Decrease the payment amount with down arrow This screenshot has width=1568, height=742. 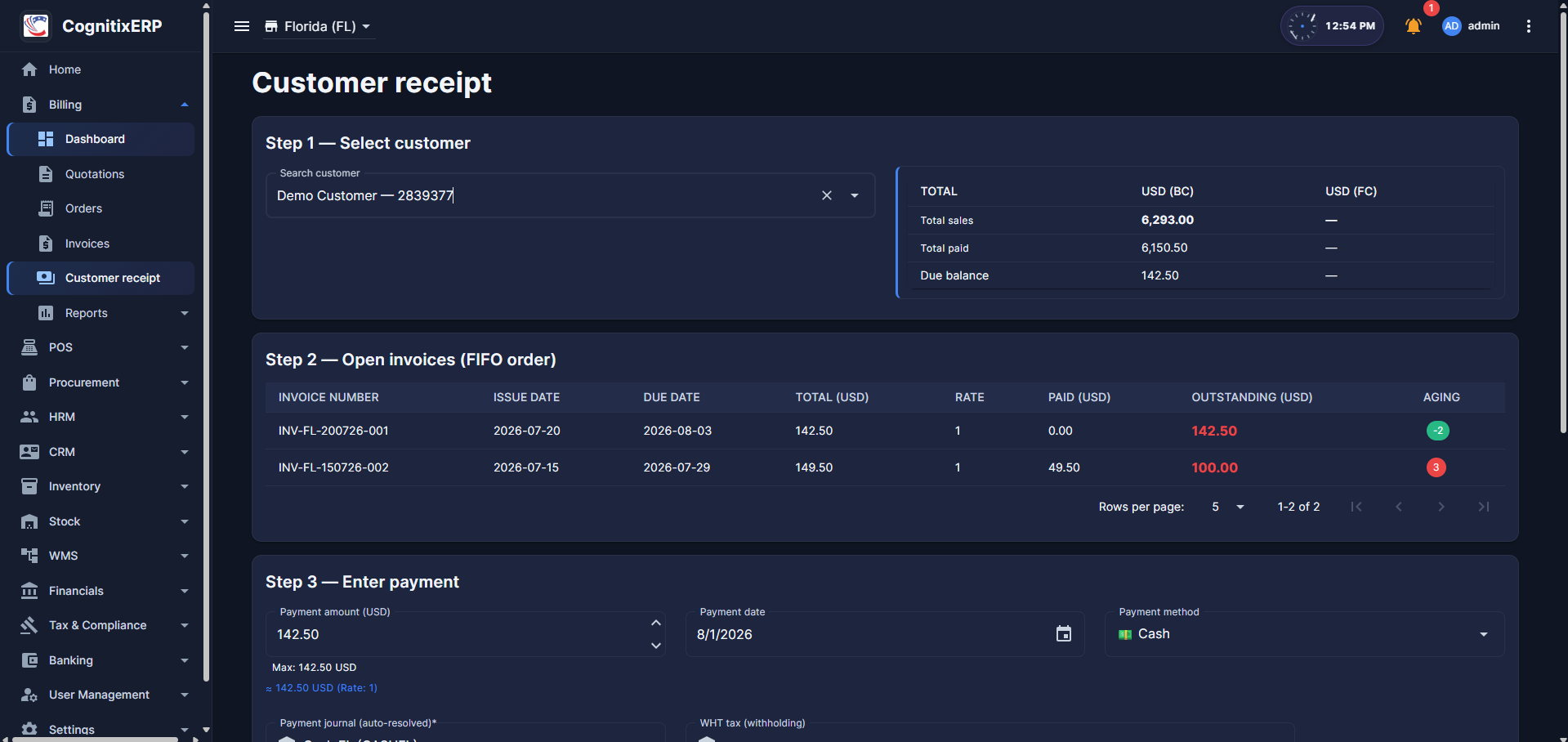(x=655, y=646)
